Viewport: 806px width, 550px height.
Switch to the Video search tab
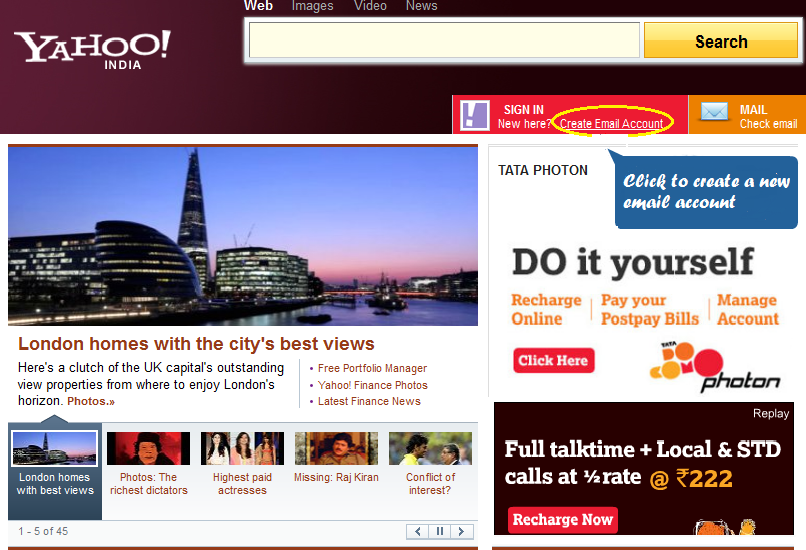point(370,6)
